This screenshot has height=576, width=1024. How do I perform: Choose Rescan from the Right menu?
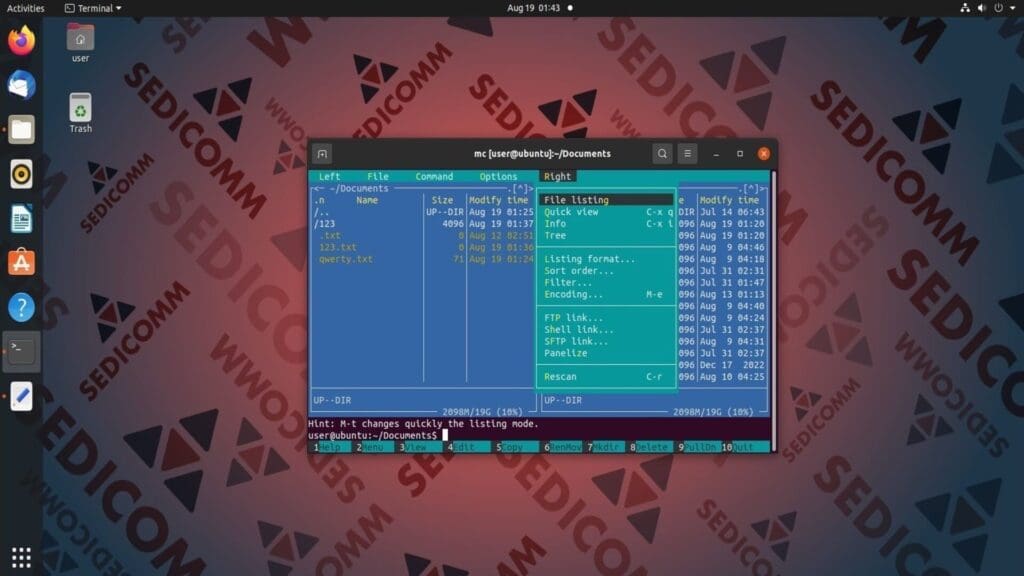[606, 377]
